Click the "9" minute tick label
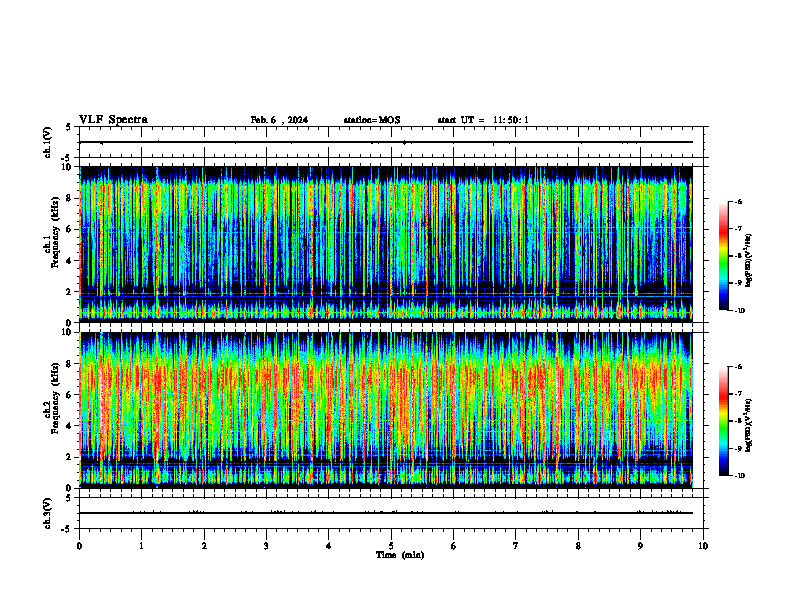The width and height of the screenshot is (792, 612). click(x=640, y=546)
